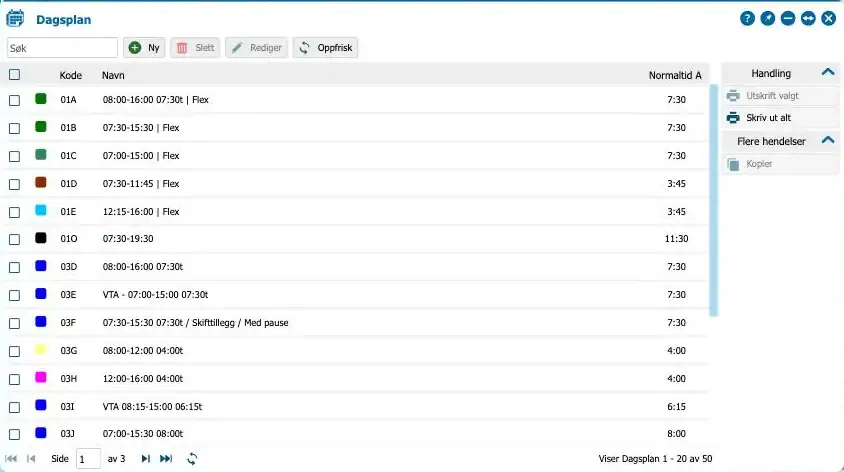This screenshot has width=844, height=472.
Task: Click the Søk search field
Action: point(62,47)
